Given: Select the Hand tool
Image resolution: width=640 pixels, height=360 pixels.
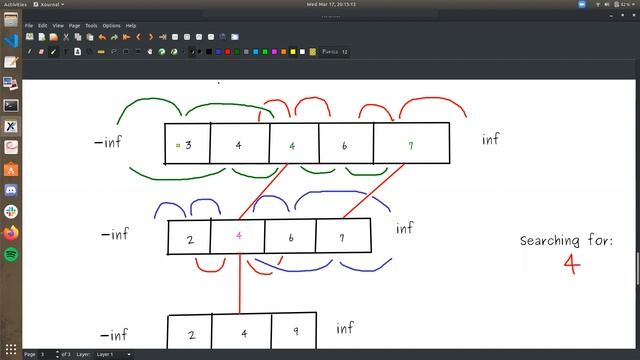Looking at the screenshot, I should (x=150, y=52).
